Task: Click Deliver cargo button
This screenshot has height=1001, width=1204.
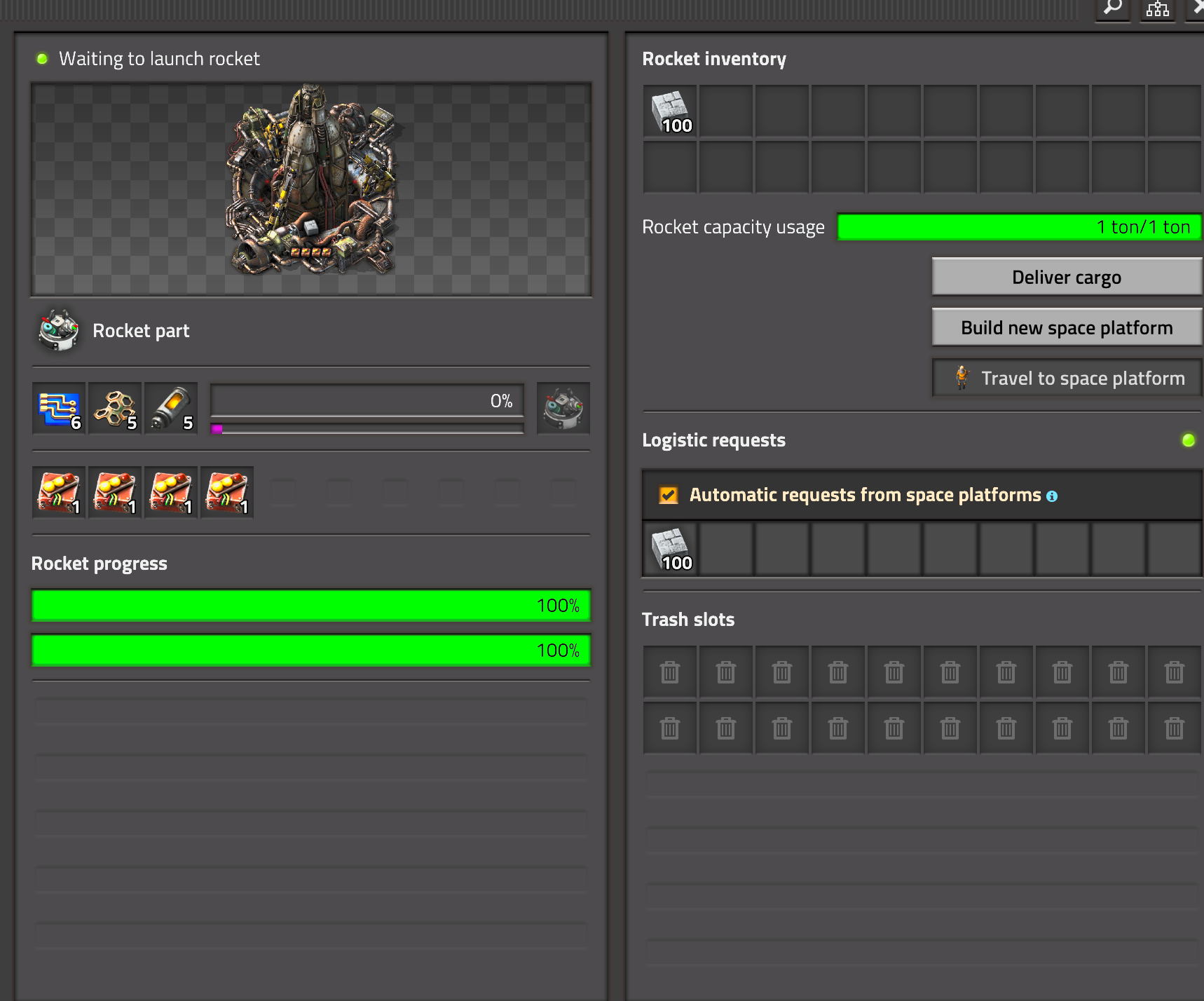Action: pos(1067,277)
